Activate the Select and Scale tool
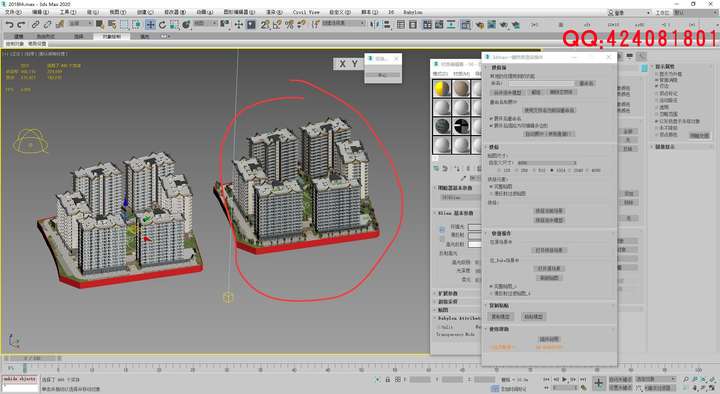 pyautogui.click(x=174, y=24)
